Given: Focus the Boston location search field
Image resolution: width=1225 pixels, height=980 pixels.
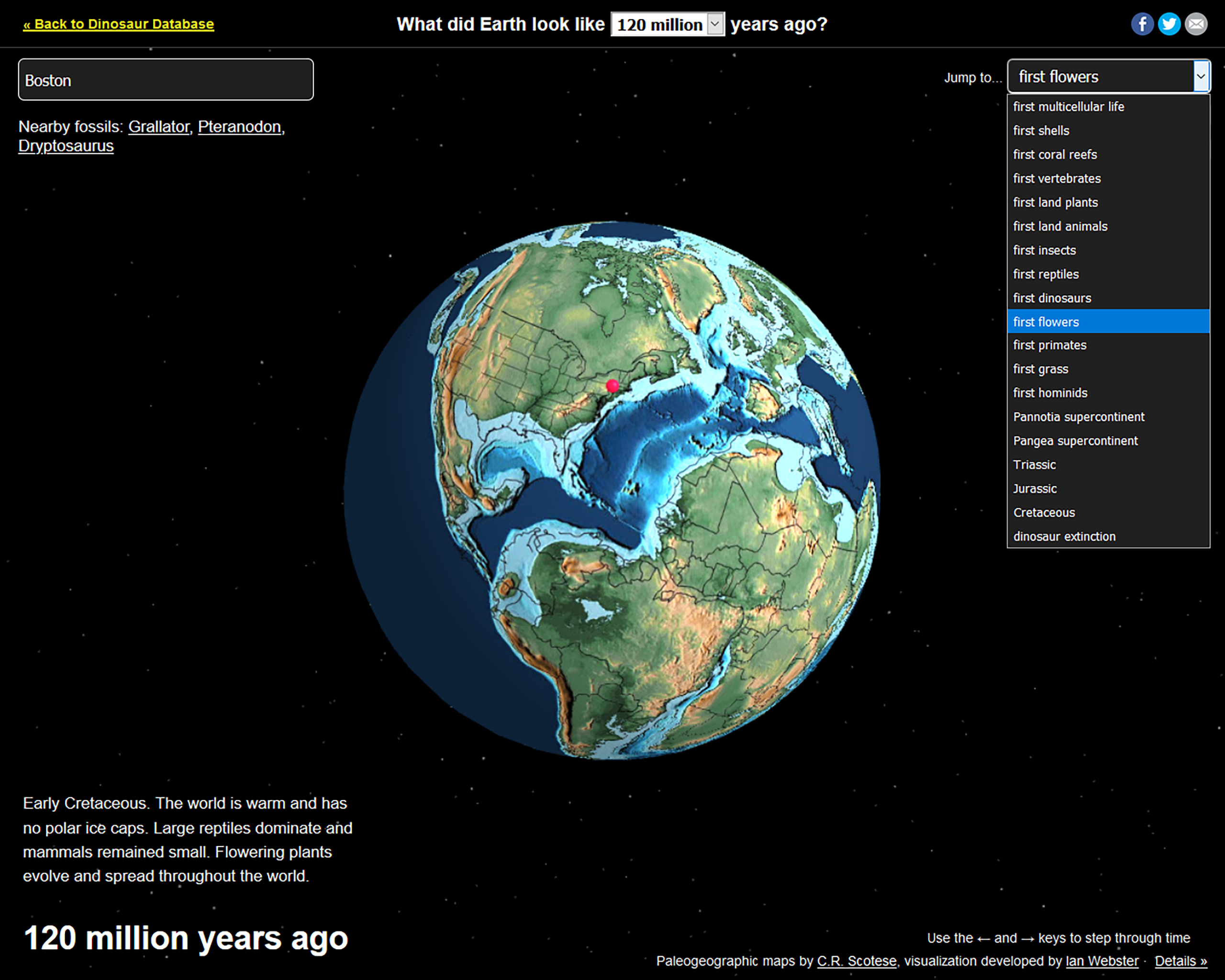Looking at the screenshot, I should tap(166, 80).
